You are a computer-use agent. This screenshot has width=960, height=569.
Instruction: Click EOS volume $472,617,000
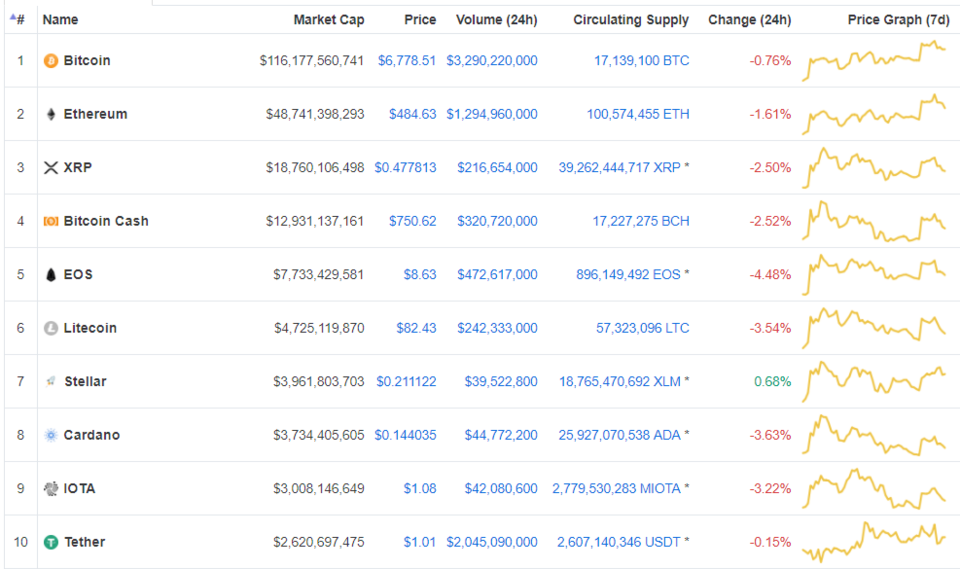pyautogui.click(x=497, y=274)
